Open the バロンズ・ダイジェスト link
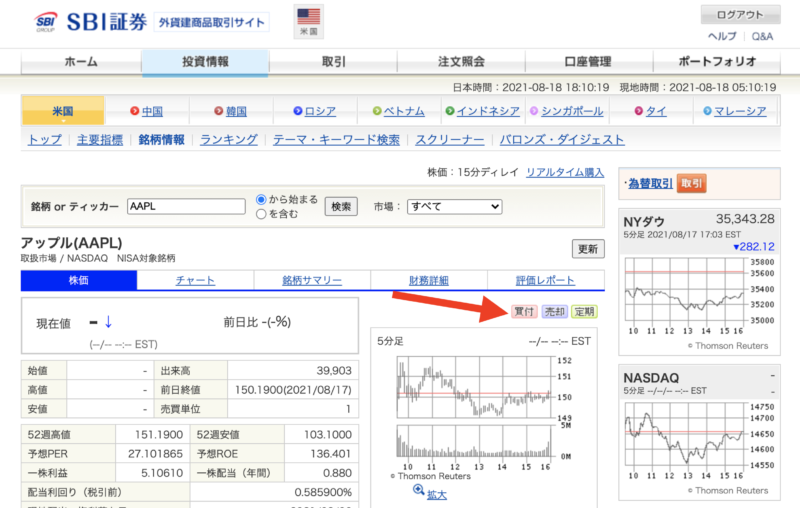The image size is (800, 508). [x=562, y=140]
